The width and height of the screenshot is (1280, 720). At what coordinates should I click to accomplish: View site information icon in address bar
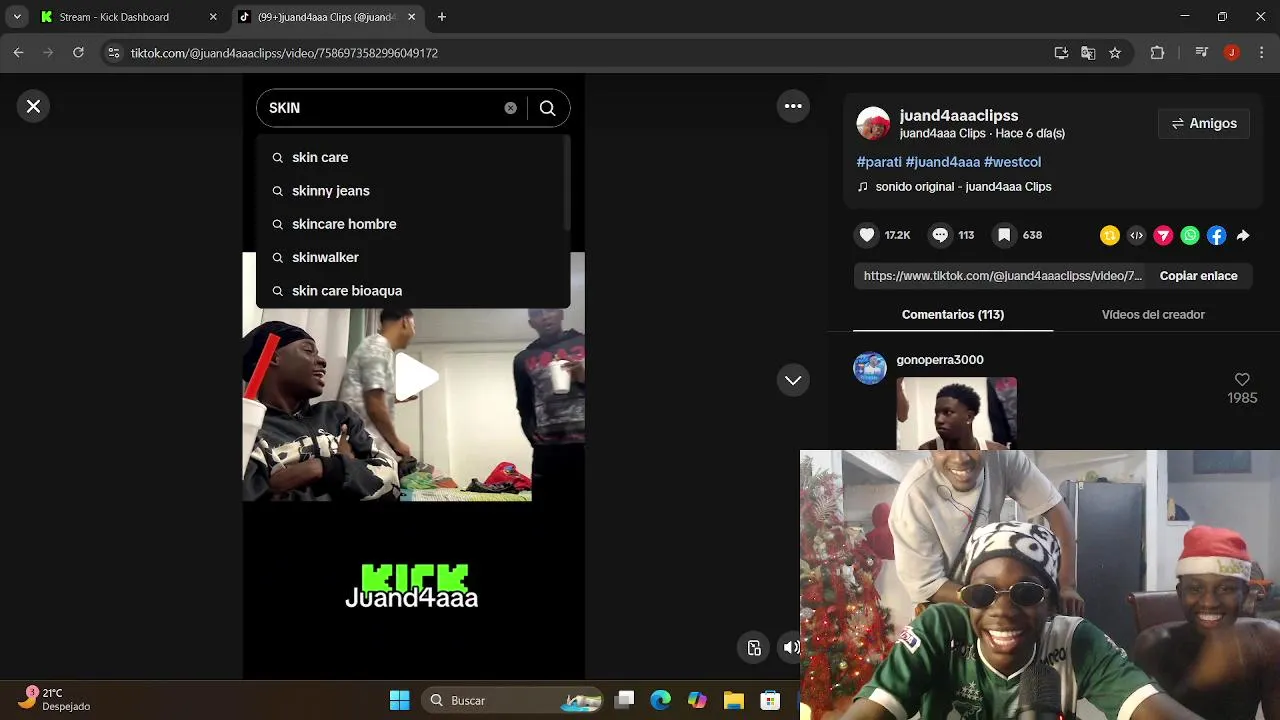click(x=114, y=53)
